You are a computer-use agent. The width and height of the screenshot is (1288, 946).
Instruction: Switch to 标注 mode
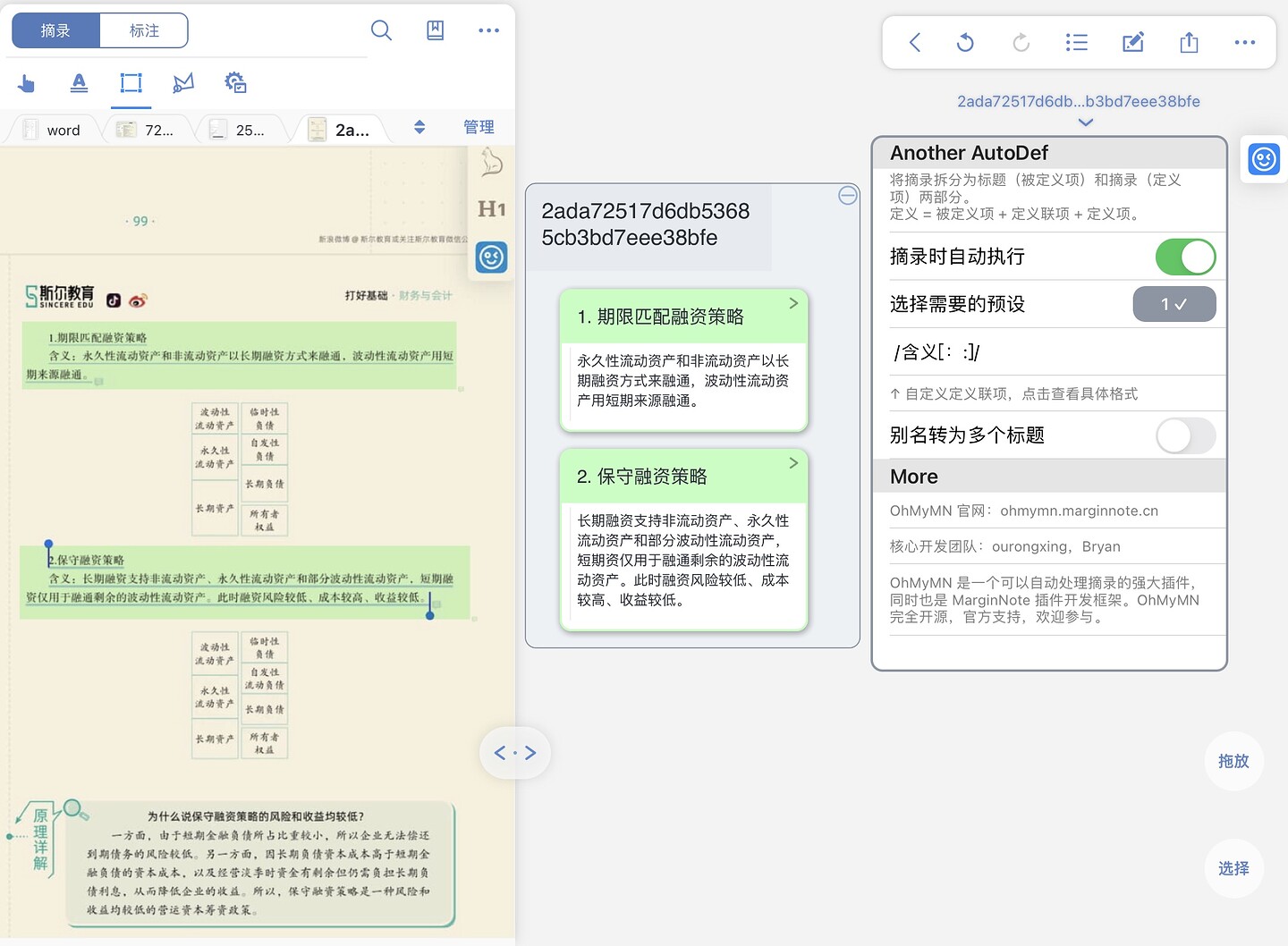click(144, 30)
